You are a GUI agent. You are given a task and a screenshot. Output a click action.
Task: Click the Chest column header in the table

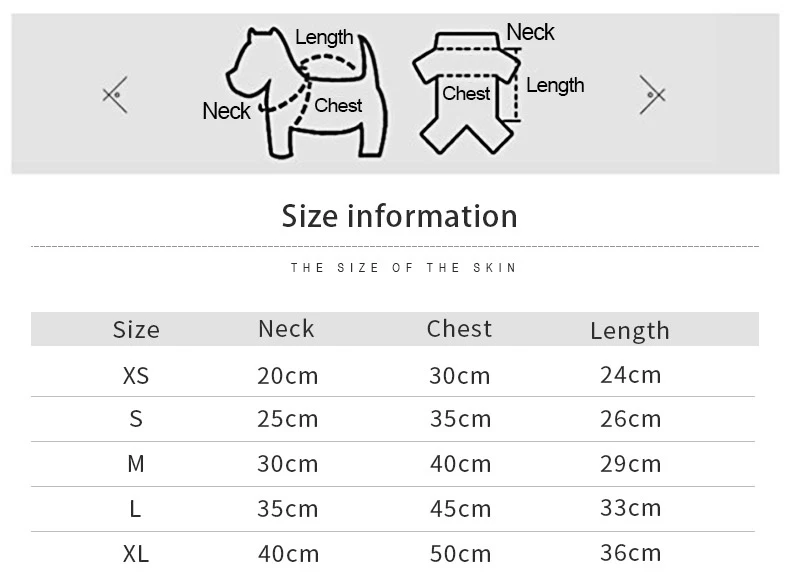[x=459, y=329]
